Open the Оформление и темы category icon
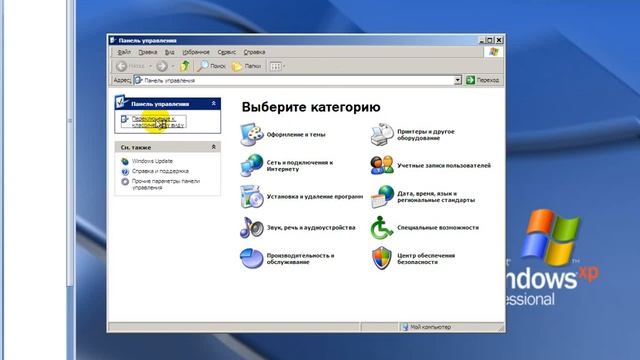The width and height of the screenshot is (640, 360). coord(251,134)
